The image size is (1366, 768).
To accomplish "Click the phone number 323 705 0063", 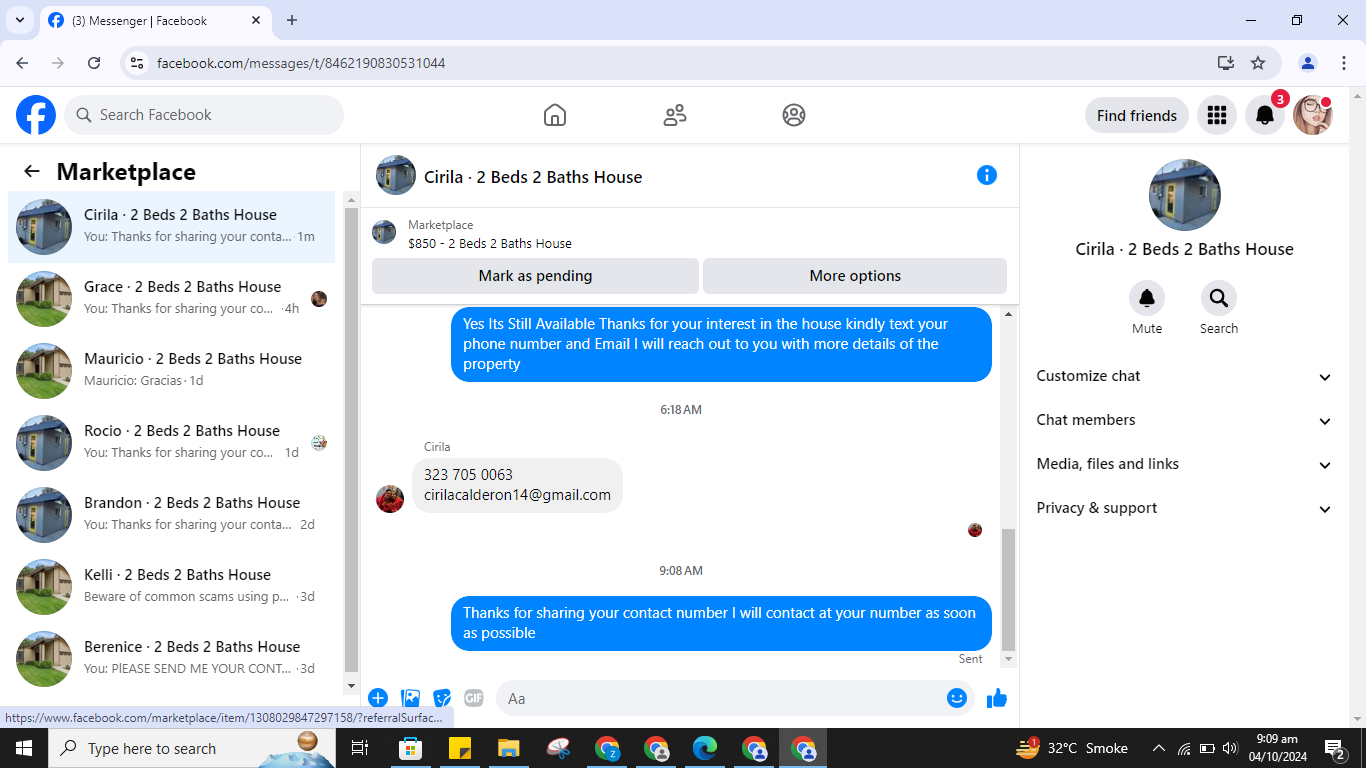I will (468, 475).
